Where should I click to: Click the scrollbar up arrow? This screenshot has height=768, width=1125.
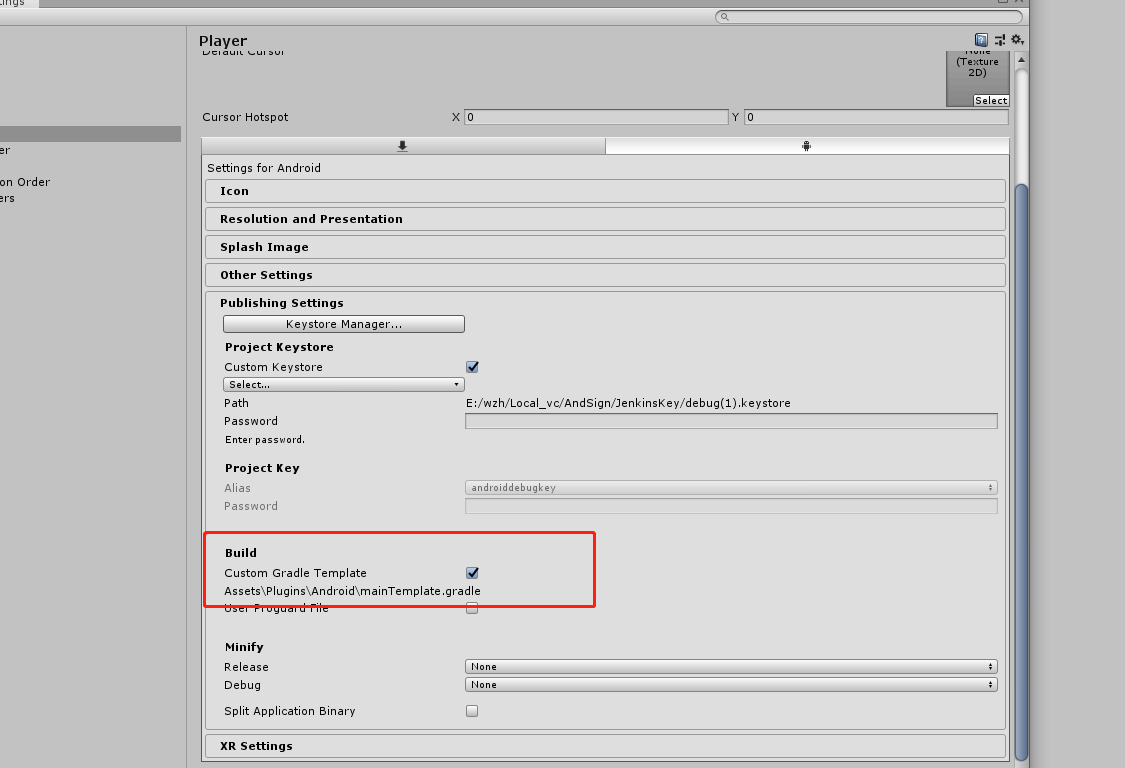1021,60
